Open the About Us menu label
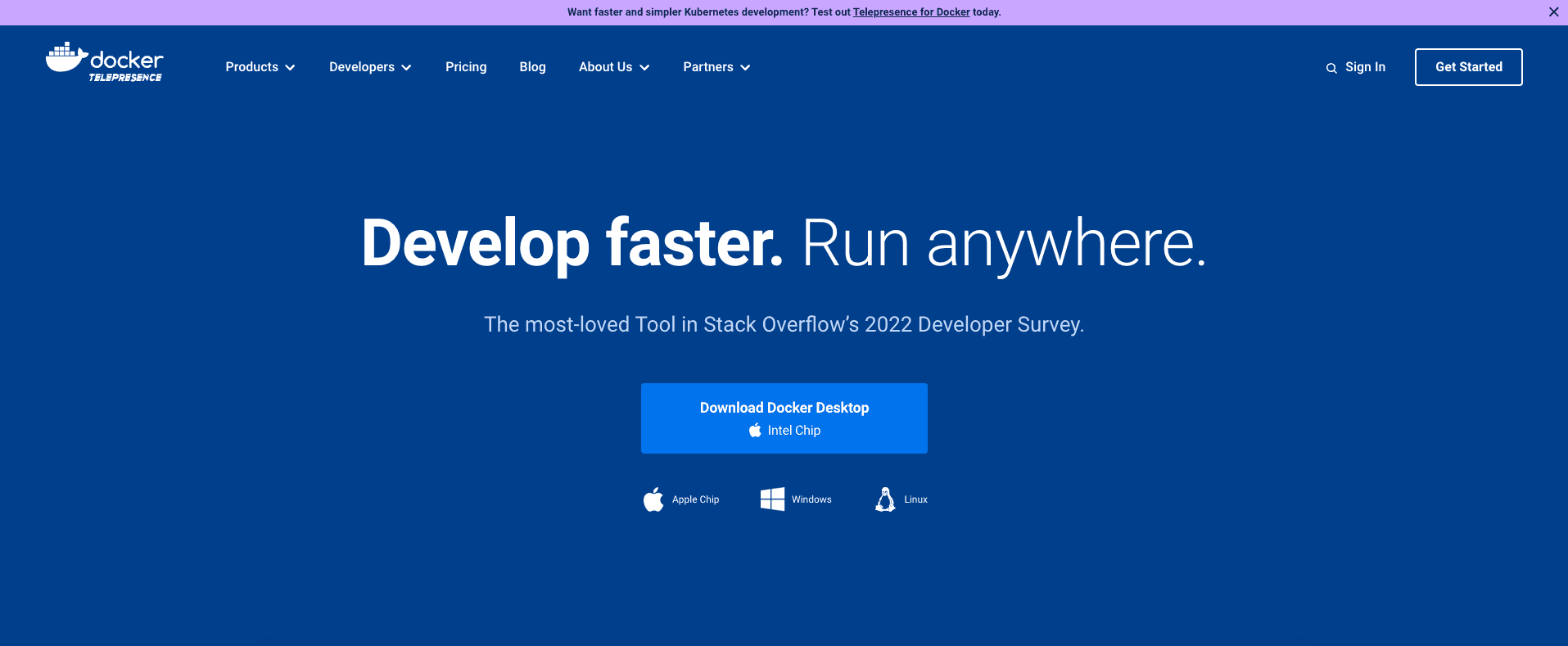Screen dimensions: 1568x646 (605, 67)
